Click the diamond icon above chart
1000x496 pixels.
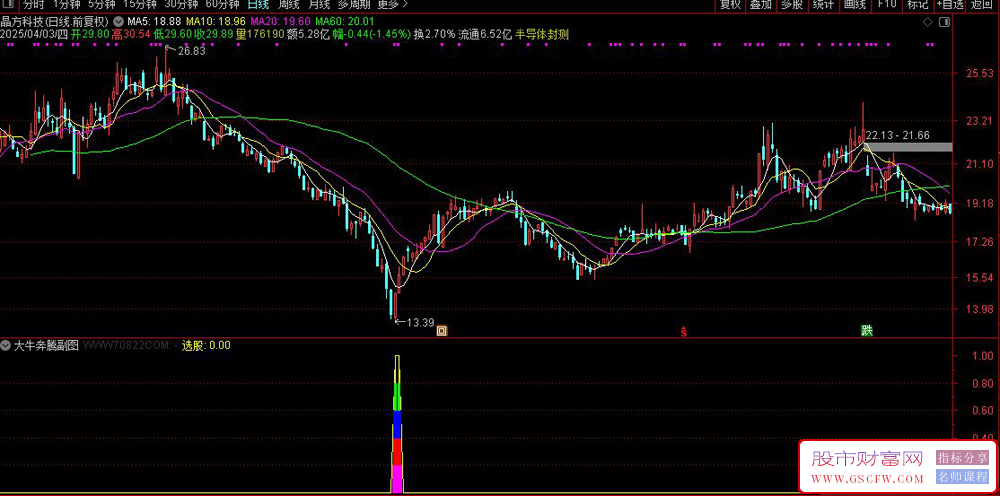(929, 23)
